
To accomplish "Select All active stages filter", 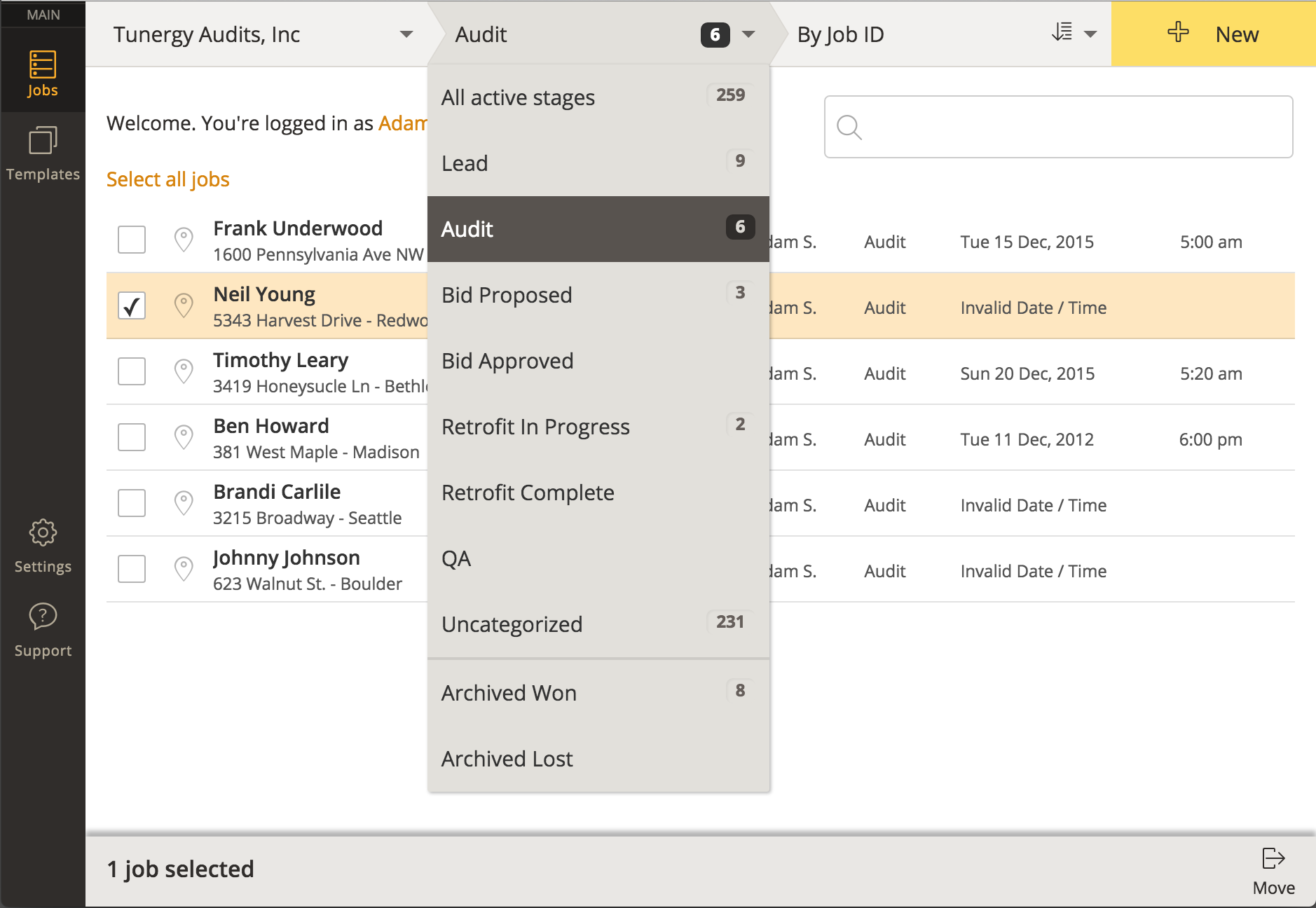I will click(598, 97).
